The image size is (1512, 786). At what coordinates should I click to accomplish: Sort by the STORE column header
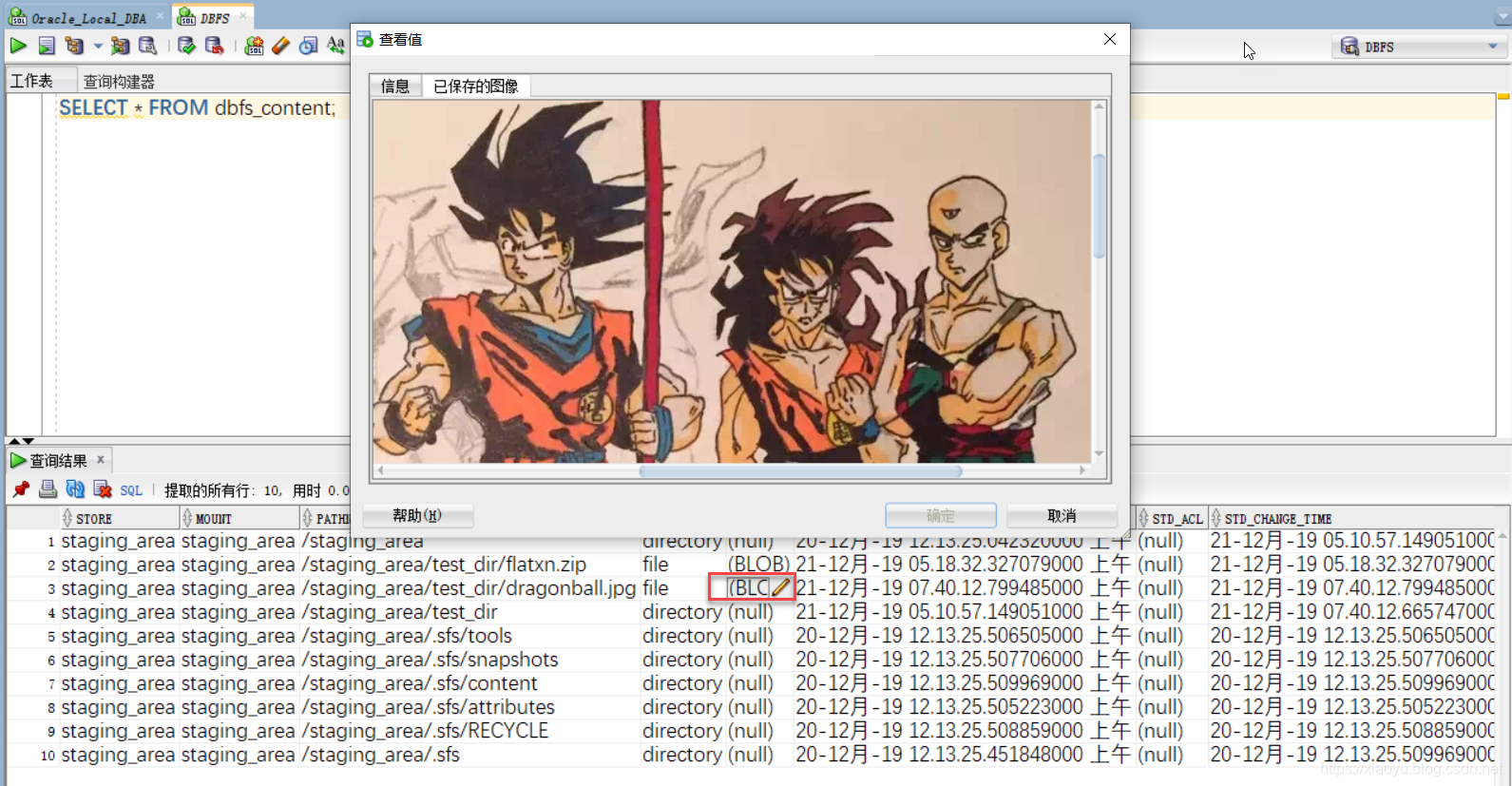tap(120, 519)
